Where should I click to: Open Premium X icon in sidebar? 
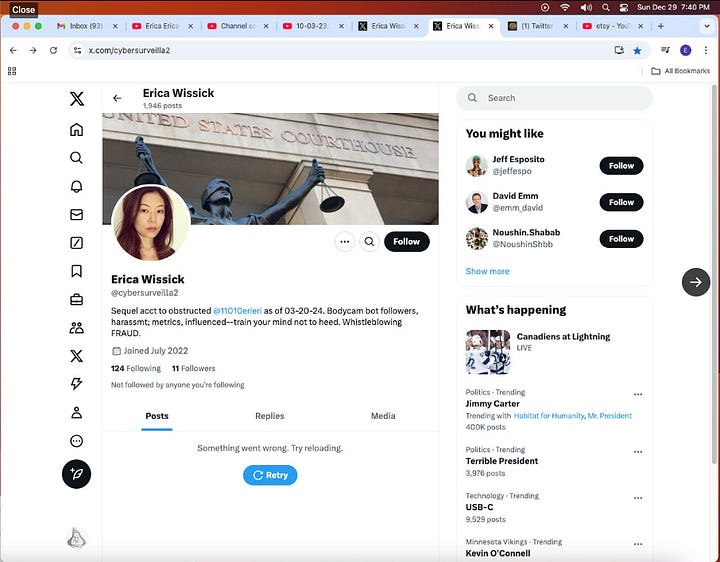[77, 356]
